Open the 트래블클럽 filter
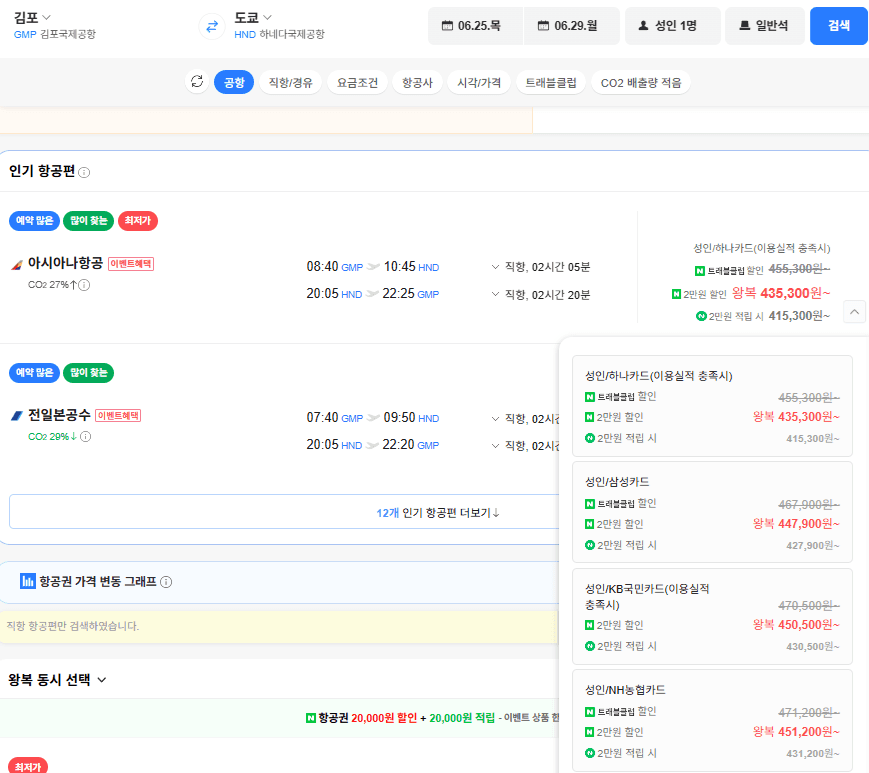The width and height of the screenshot is (869, 773). tap(551, 82)
